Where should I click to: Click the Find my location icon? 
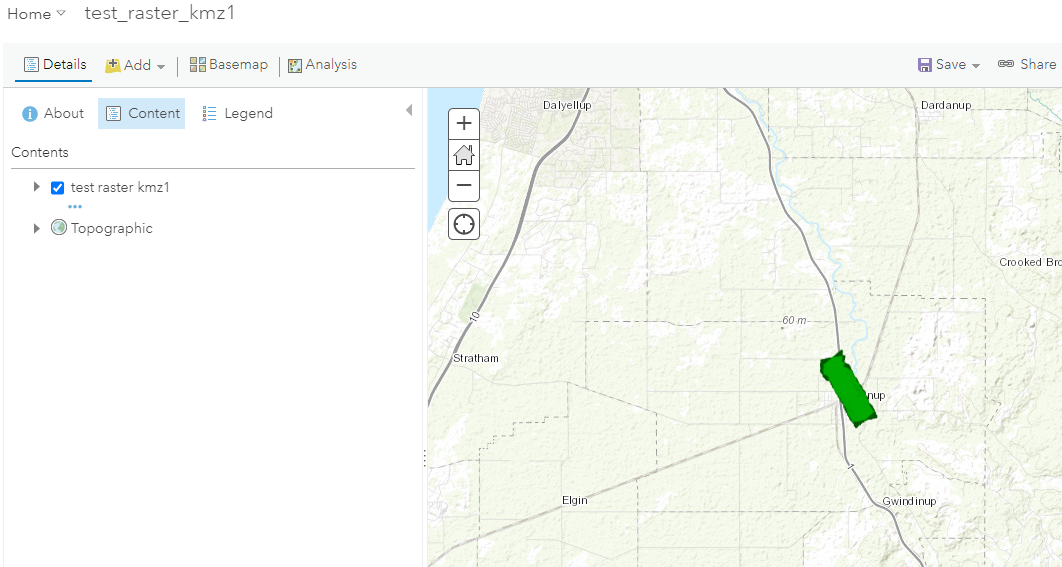pyautogui.click(x=464, y=224)
